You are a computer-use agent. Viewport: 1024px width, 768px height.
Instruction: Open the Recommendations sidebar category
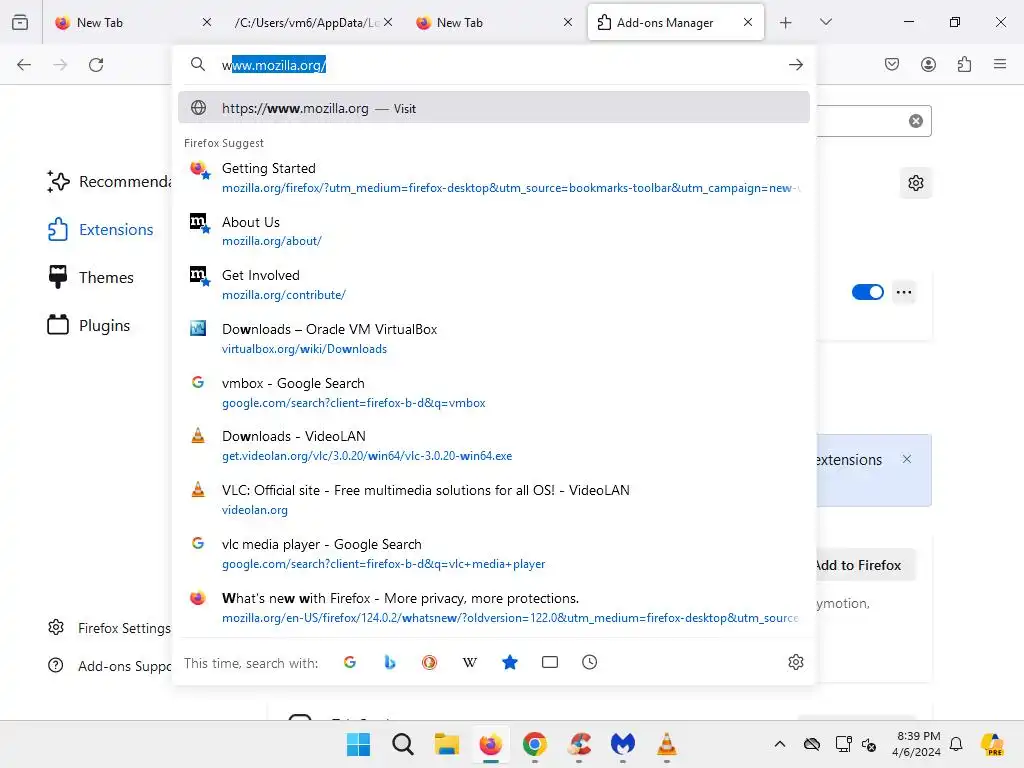[108, 182]
